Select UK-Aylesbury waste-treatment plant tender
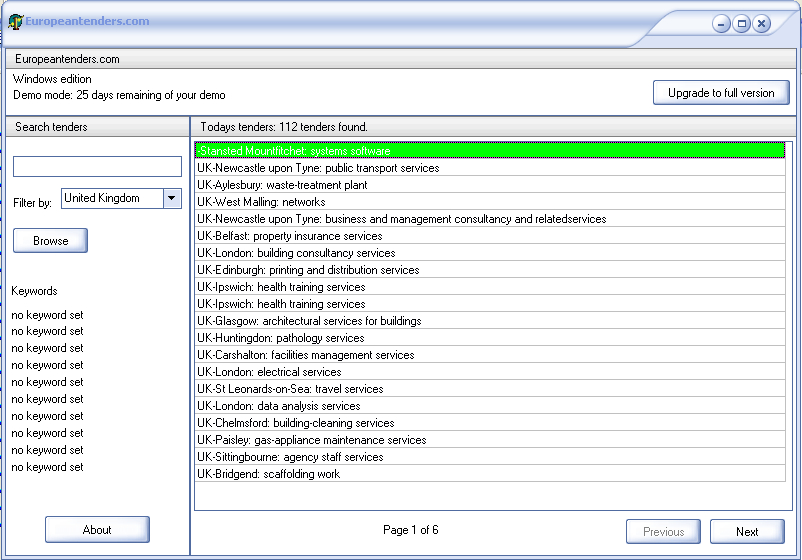The height and width of the screenshot is (560, 802). point(490,185)
